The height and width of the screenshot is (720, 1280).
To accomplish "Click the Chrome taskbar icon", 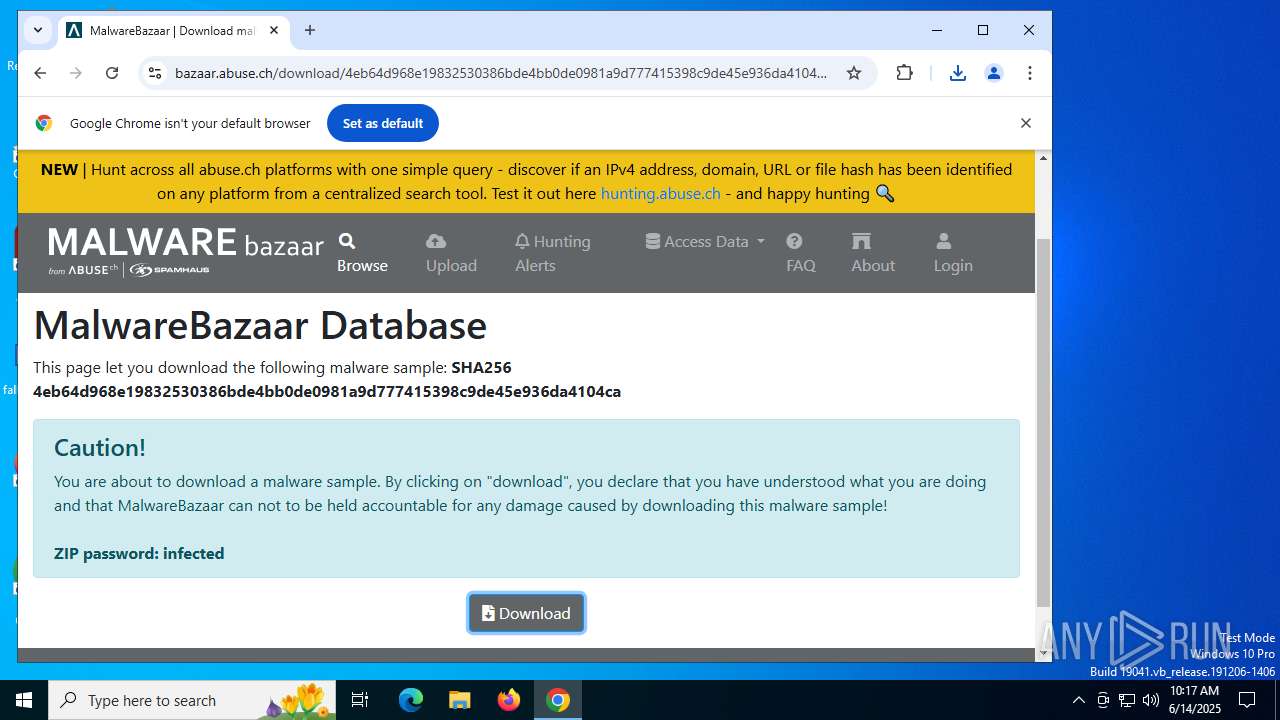I will tap(558, 700).
